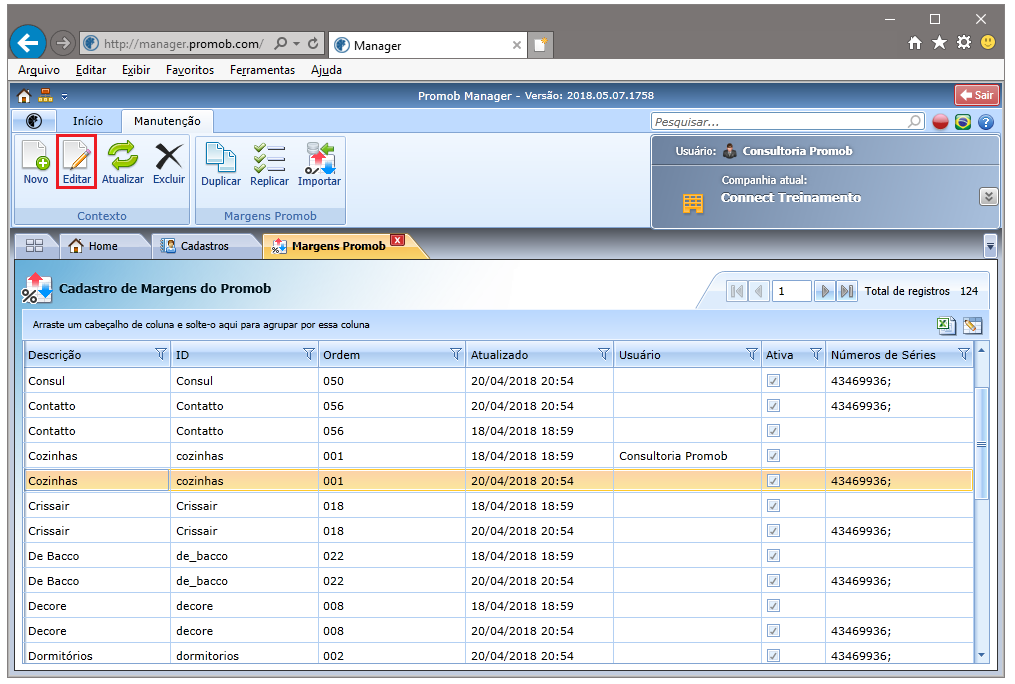This screenshot has width=1015, height=684.
Task: Open the tab list dropdown arrow at right
Action: pyautogui.click(x=990, y=246)
